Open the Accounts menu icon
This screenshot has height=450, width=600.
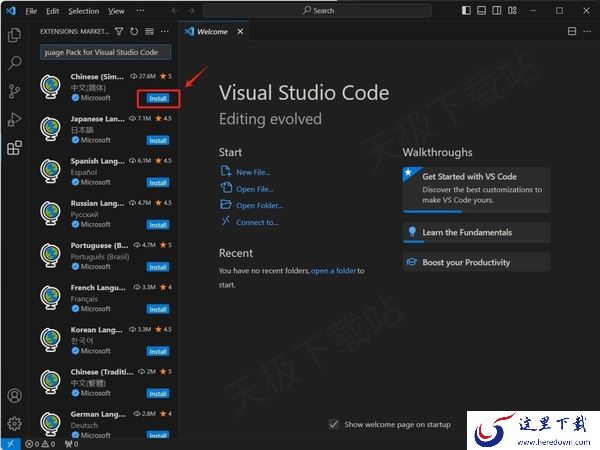(15, 395)
